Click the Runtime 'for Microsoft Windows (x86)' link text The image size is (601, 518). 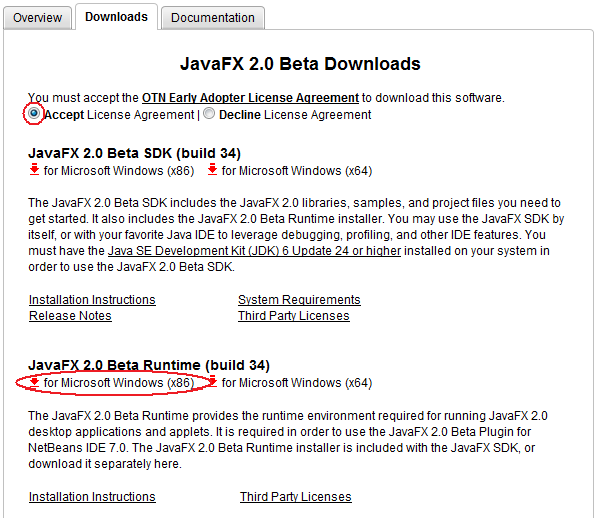coord(119,383)
